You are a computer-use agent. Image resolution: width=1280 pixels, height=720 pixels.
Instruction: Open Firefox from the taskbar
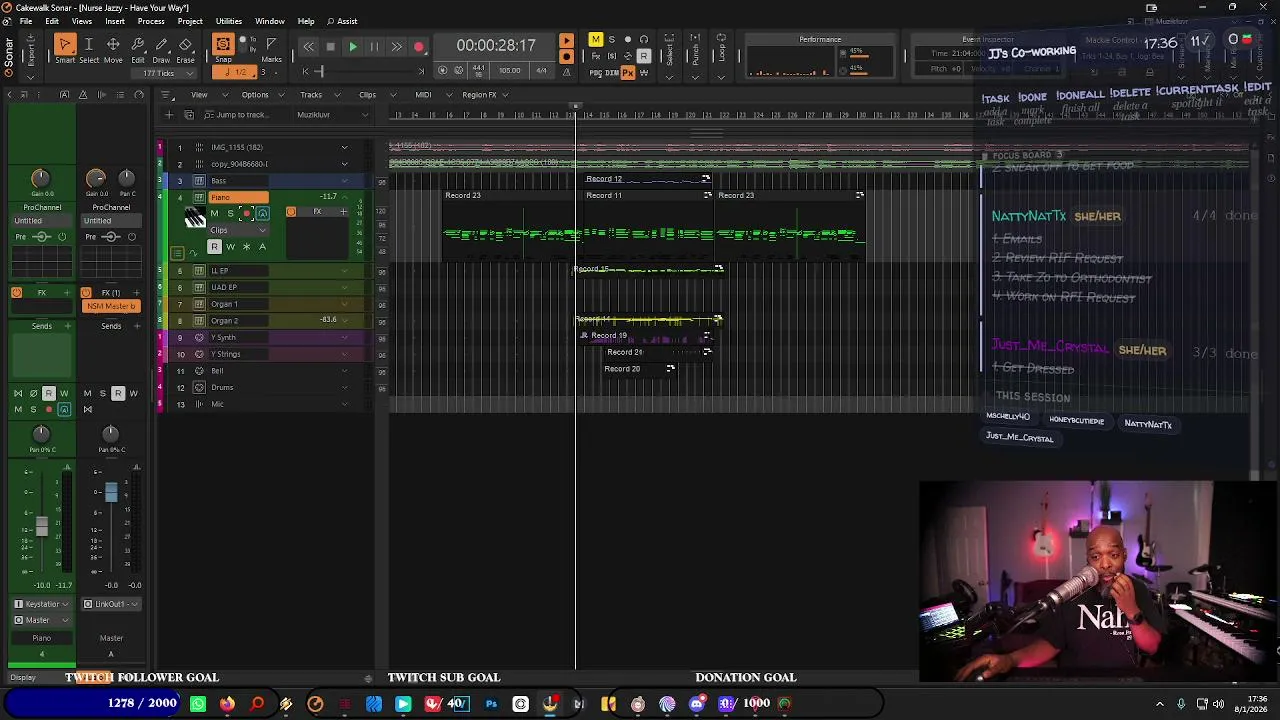227,704
